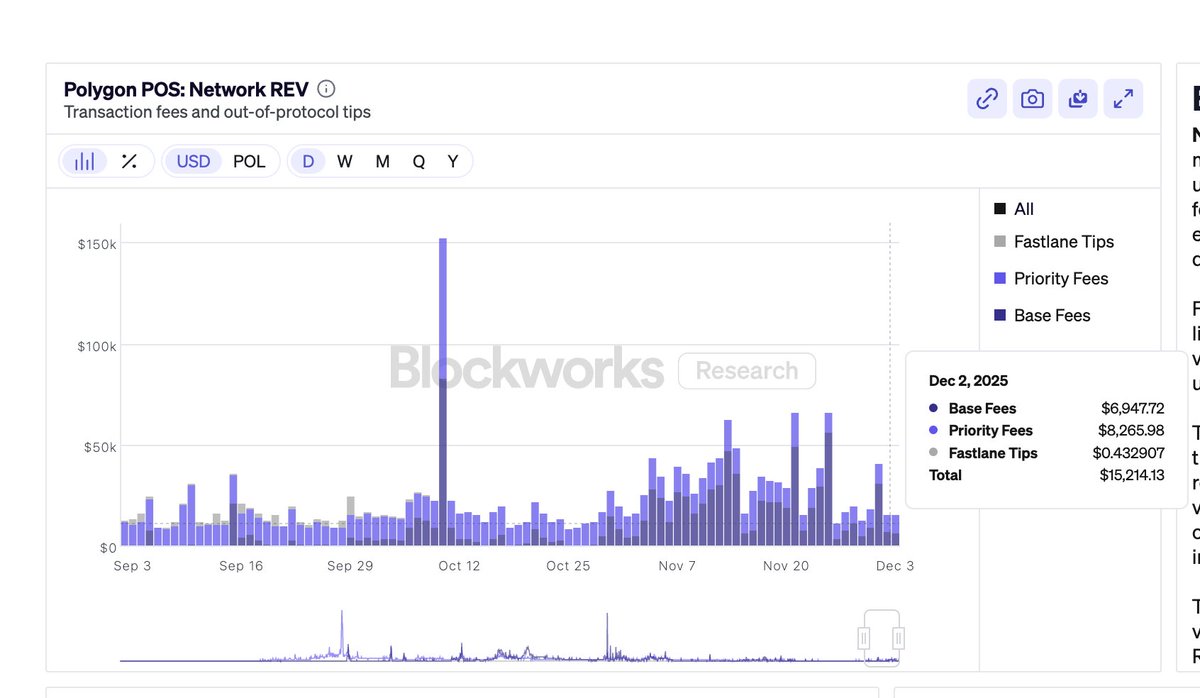
Task: Click the subtitle 'Transaction fees and out-of-protocol tips'
Action: (217, 112)
